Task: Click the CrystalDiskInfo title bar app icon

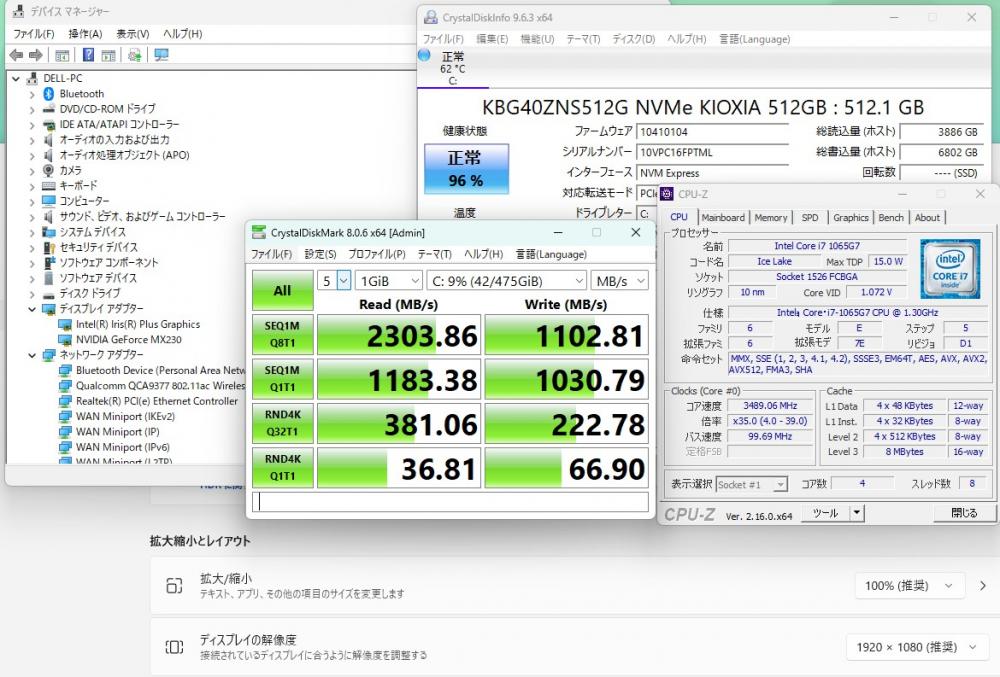Action: [431, 17]
